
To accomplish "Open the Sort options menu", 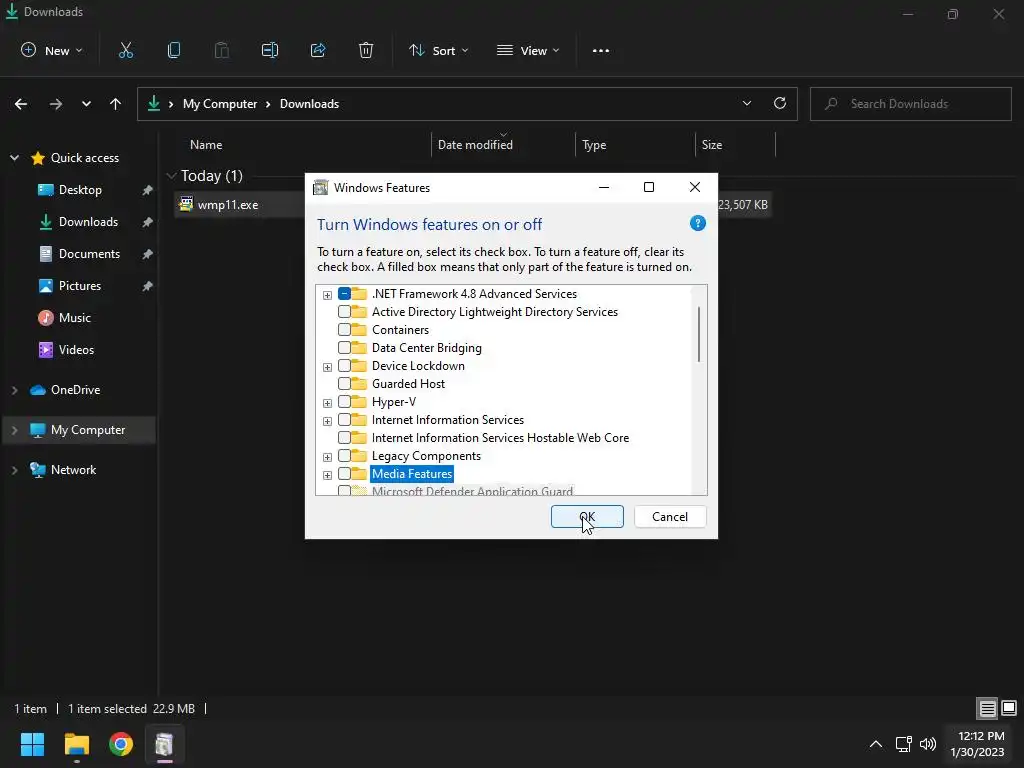I will [x=438, y=50].
